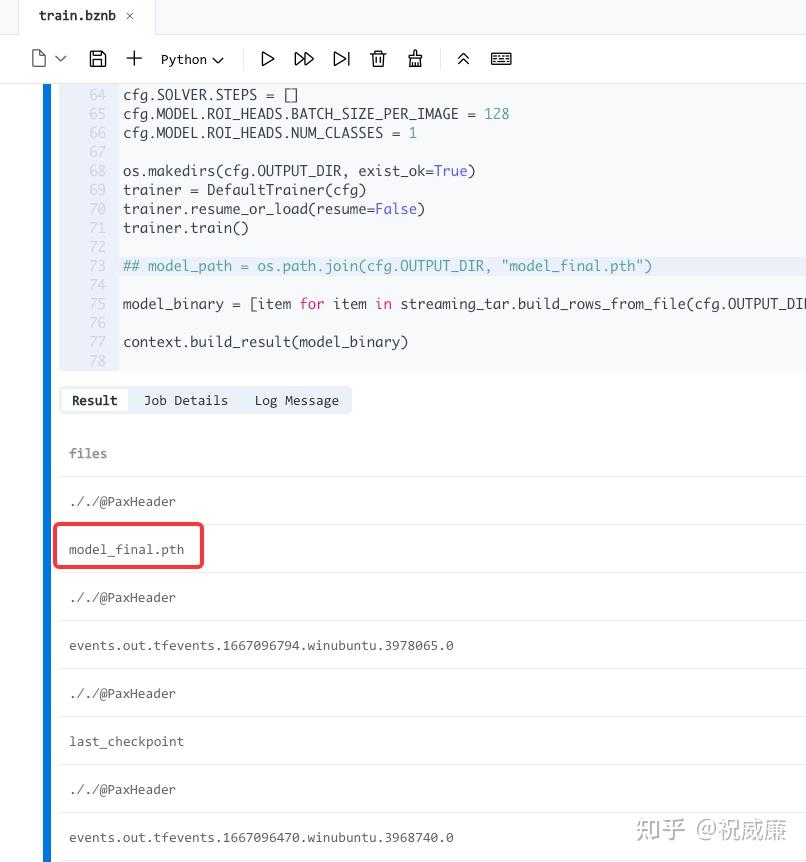Save the train.bznb notebook
Image resolution: width=806 pixels, height=862 pixels.
pos(97,58)
